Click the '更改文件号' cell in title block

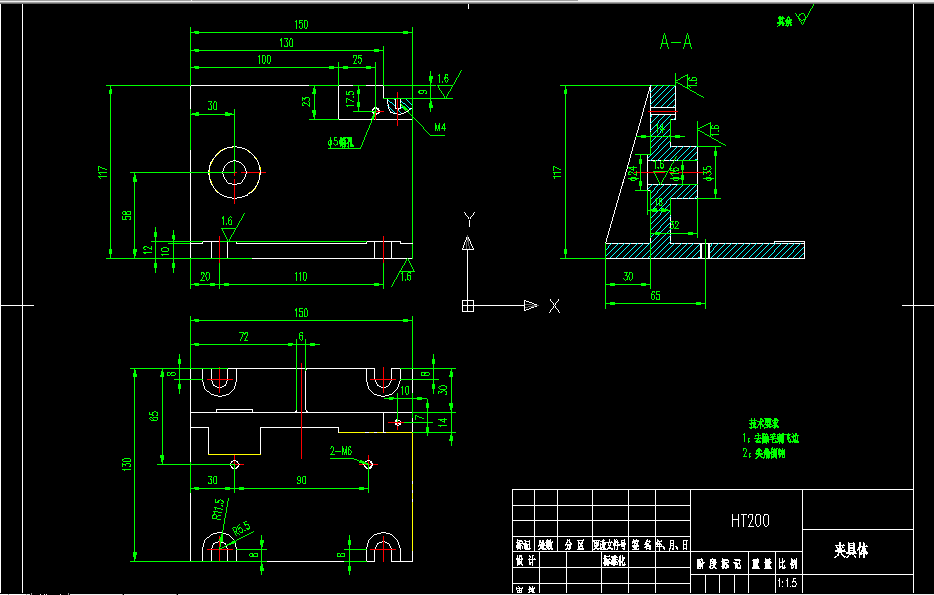click(610, 545)
